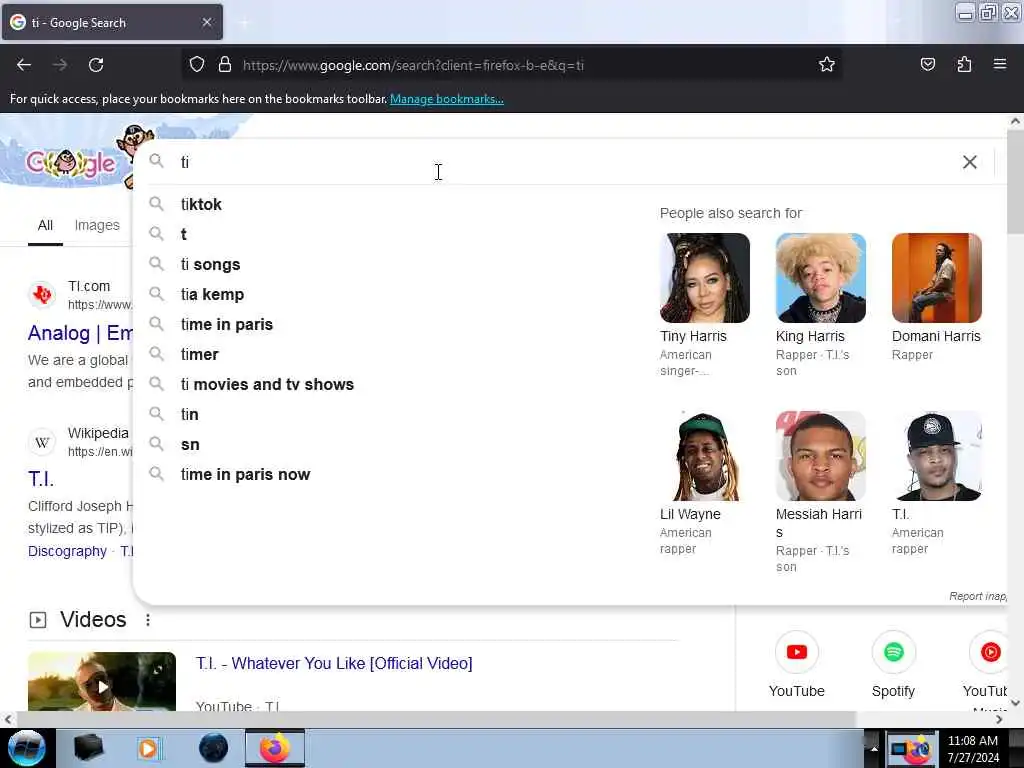
Task: Reload the current page
Action: [96, 65]
